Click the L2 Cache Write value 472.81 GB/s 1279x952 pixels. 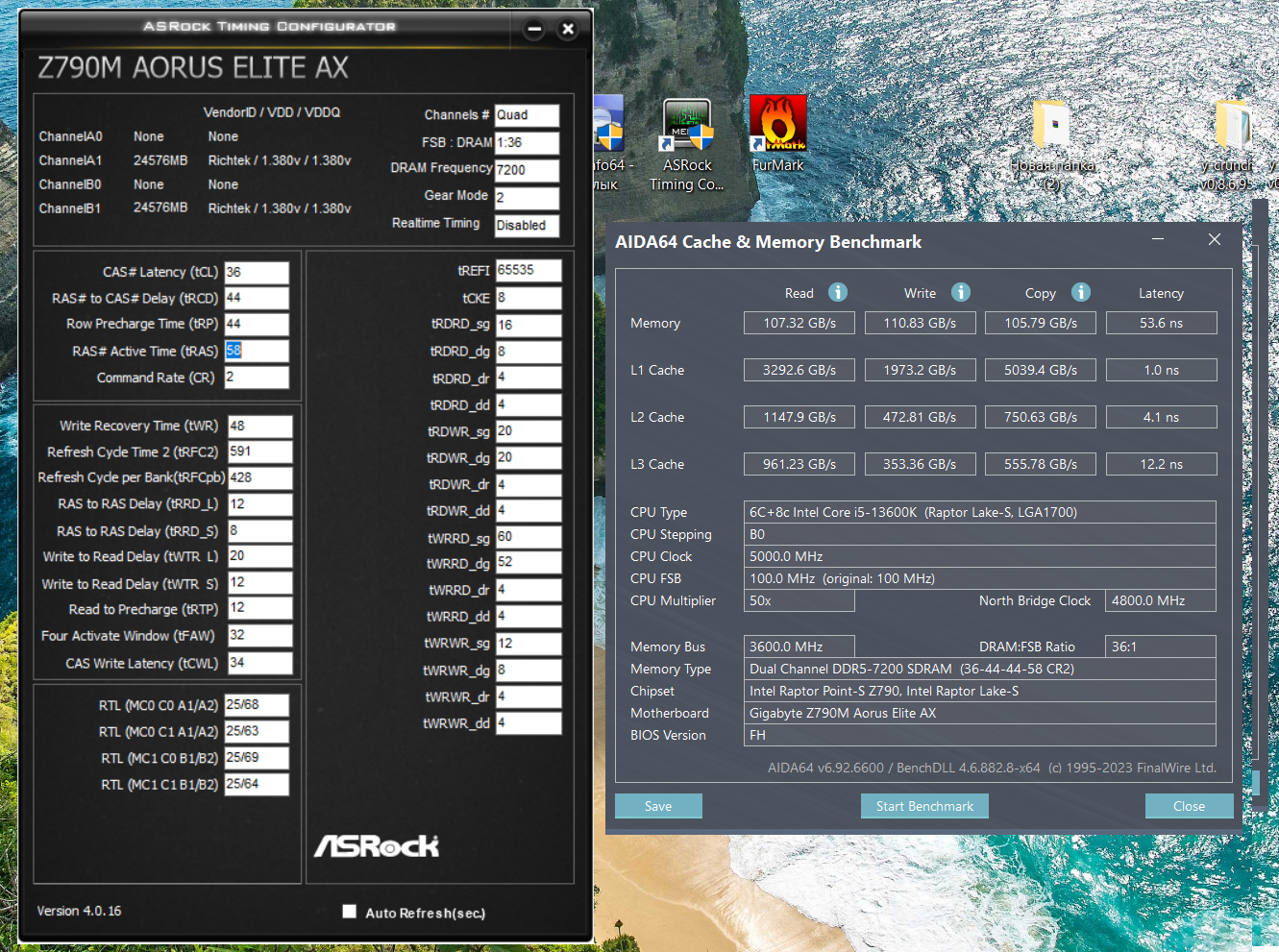pos(920,417)
